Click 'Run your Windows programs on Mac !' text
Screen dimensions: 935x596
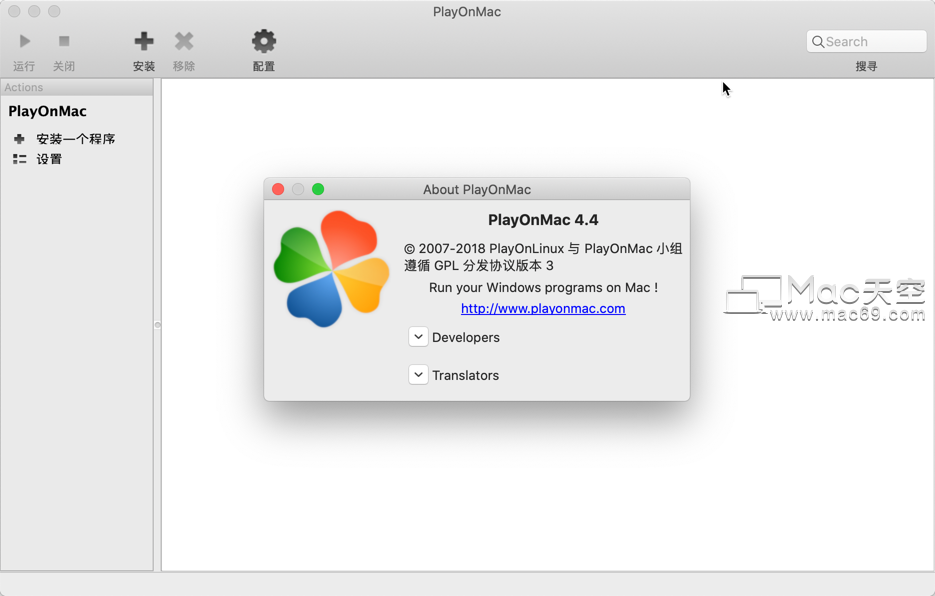(543, 288)
